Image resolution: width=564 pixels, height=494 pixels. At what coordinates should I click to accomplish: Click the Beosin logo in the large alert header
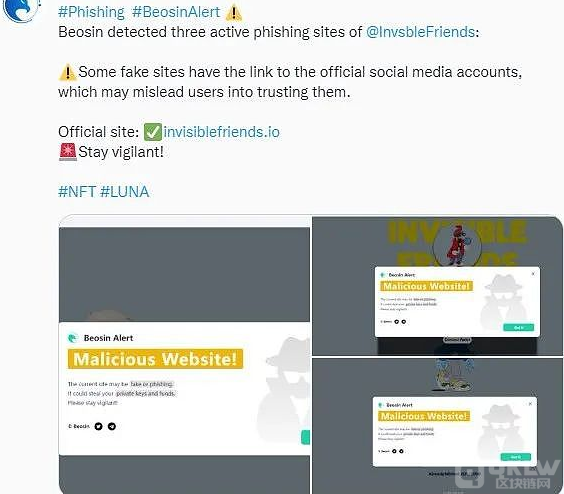73,338
